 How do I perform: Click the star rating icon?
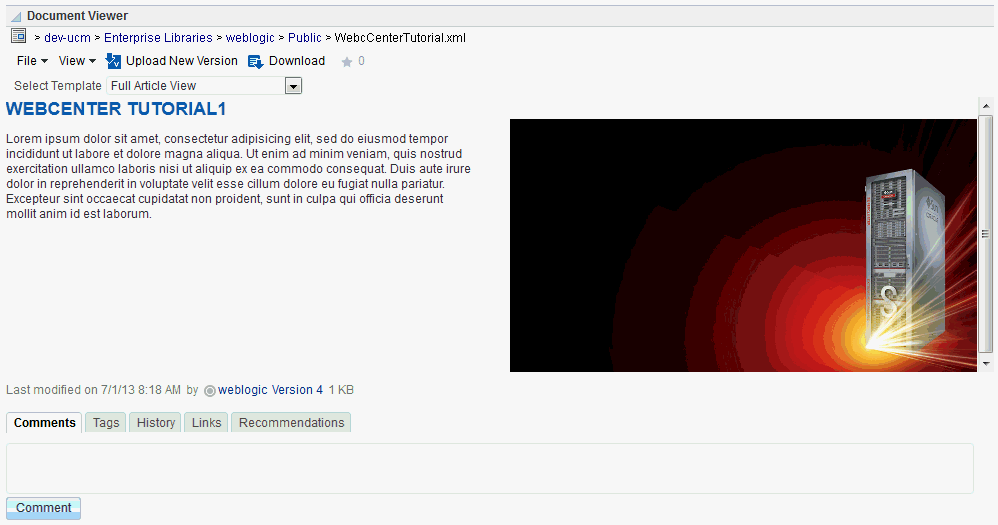tap(346, 62)
